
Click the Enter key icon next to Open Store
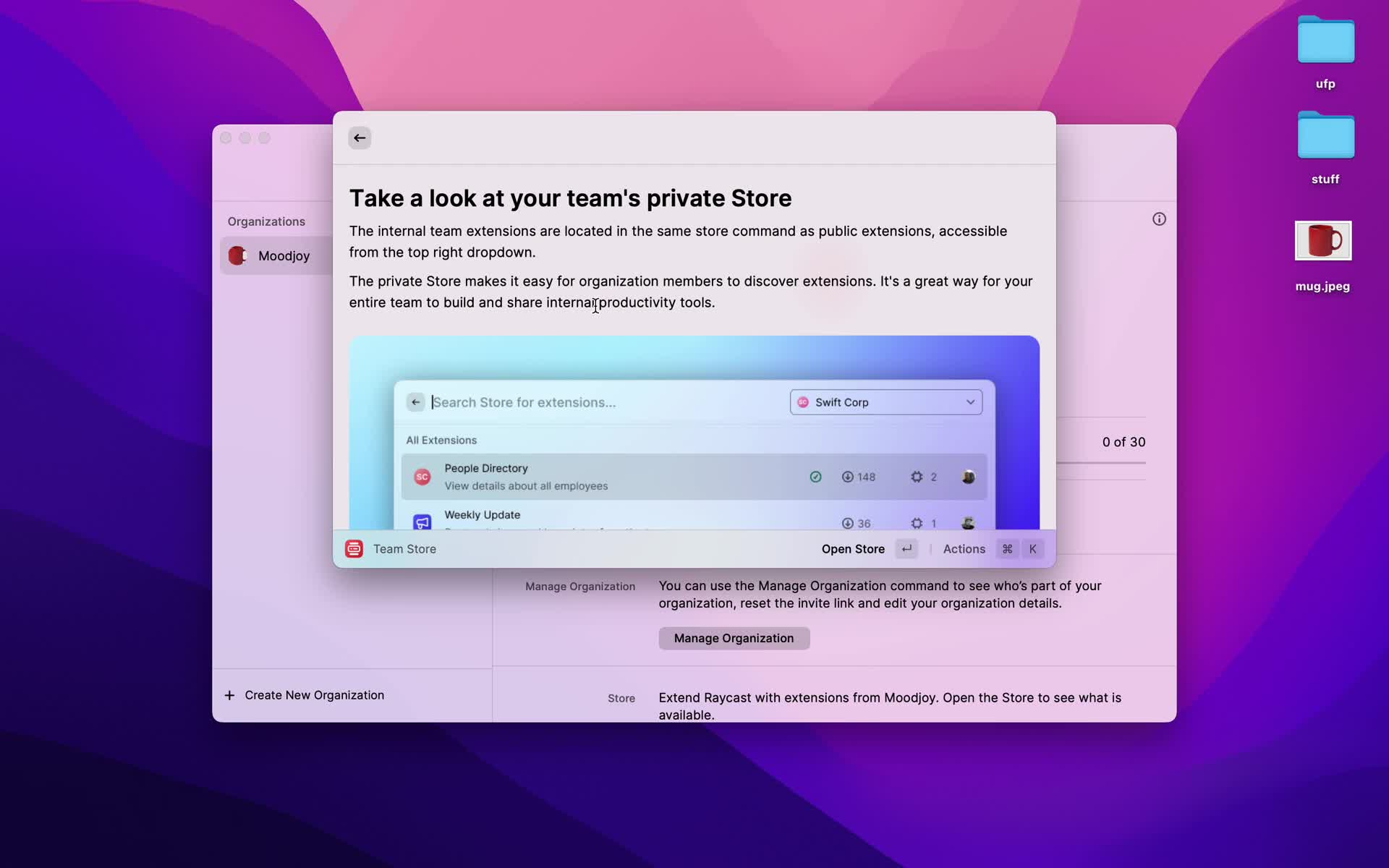tap(907, 548)
